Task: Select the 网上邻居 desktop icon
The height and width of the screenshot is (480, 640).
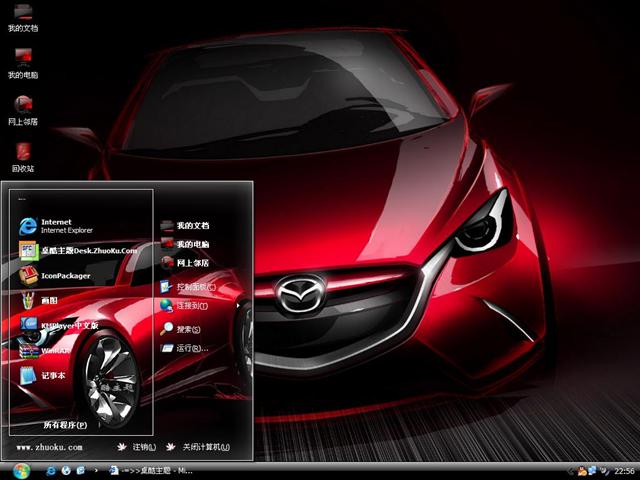Action: point(23,109)
